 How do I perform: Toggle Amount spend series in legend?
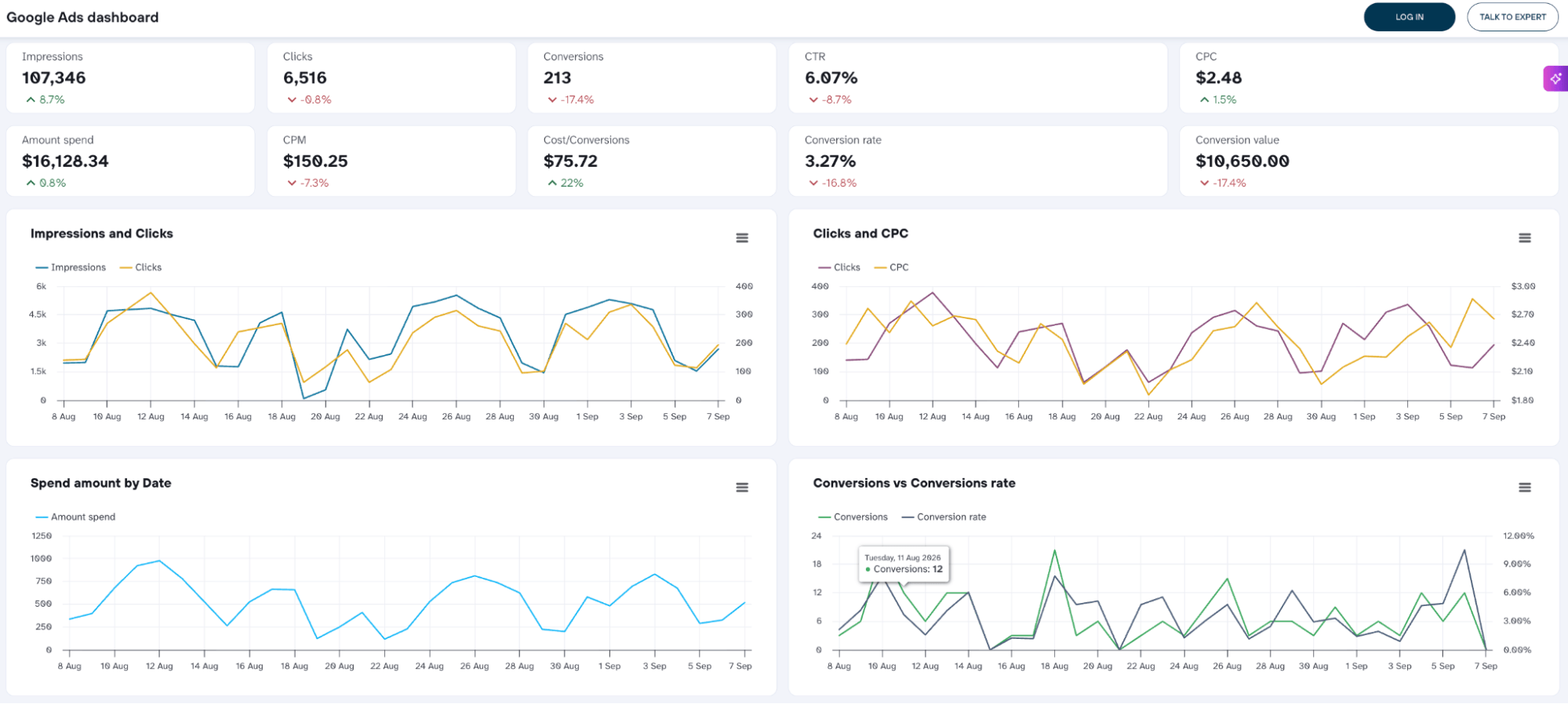point(75,517)
